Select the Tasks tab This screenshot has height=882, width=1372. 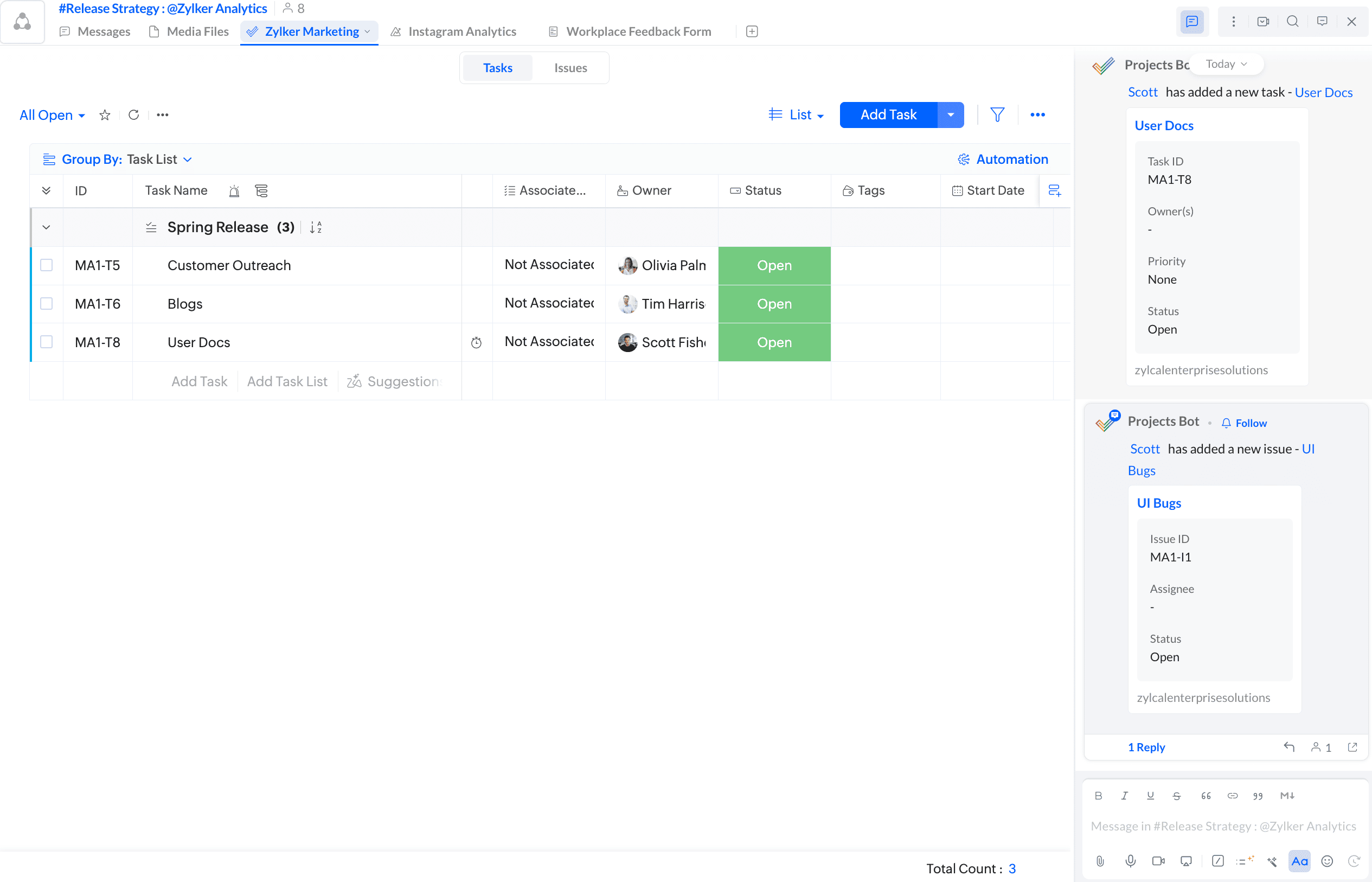(498, 68)
